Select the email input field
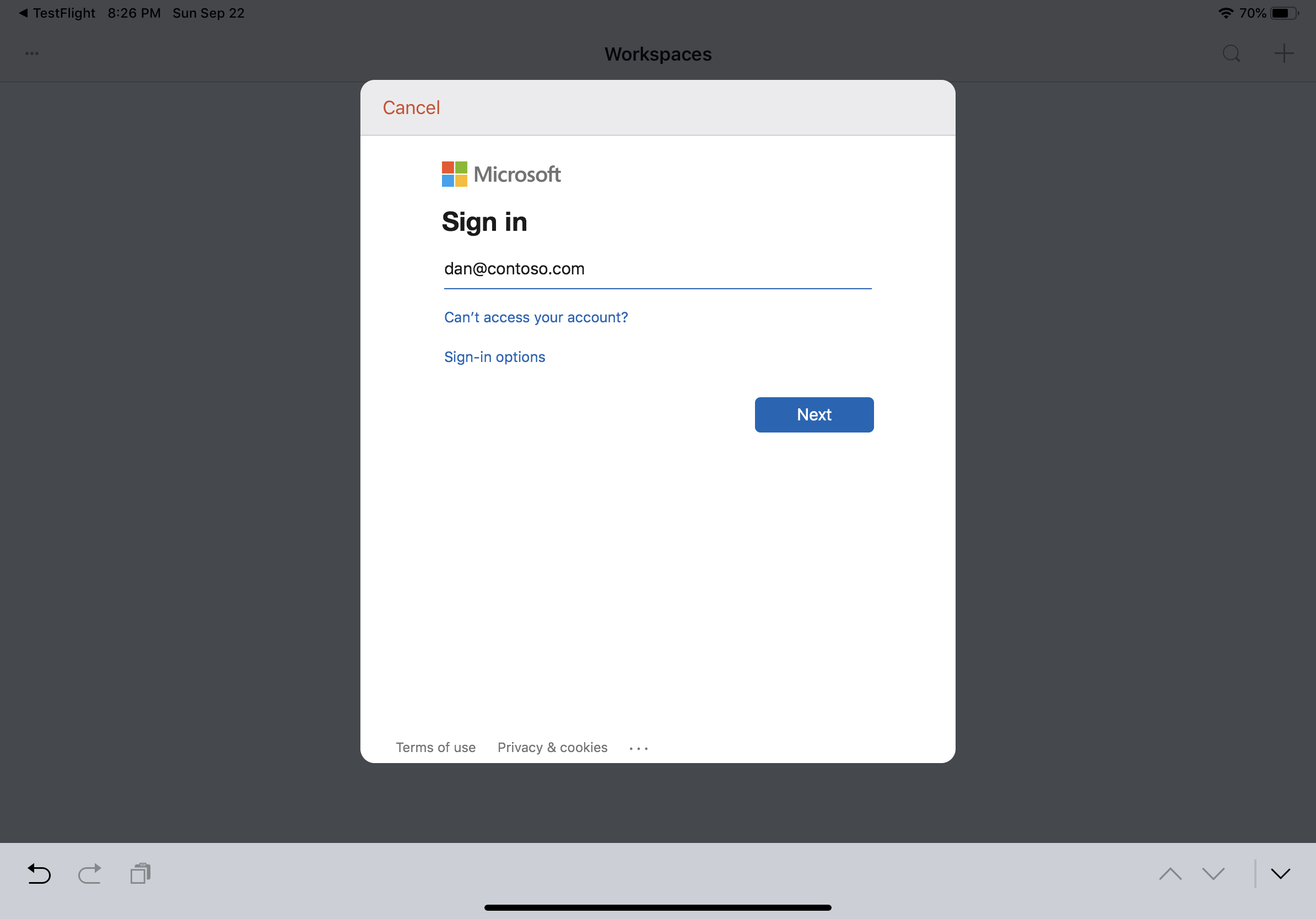Screen dimensions: 1316x919 tap(658, 269)
